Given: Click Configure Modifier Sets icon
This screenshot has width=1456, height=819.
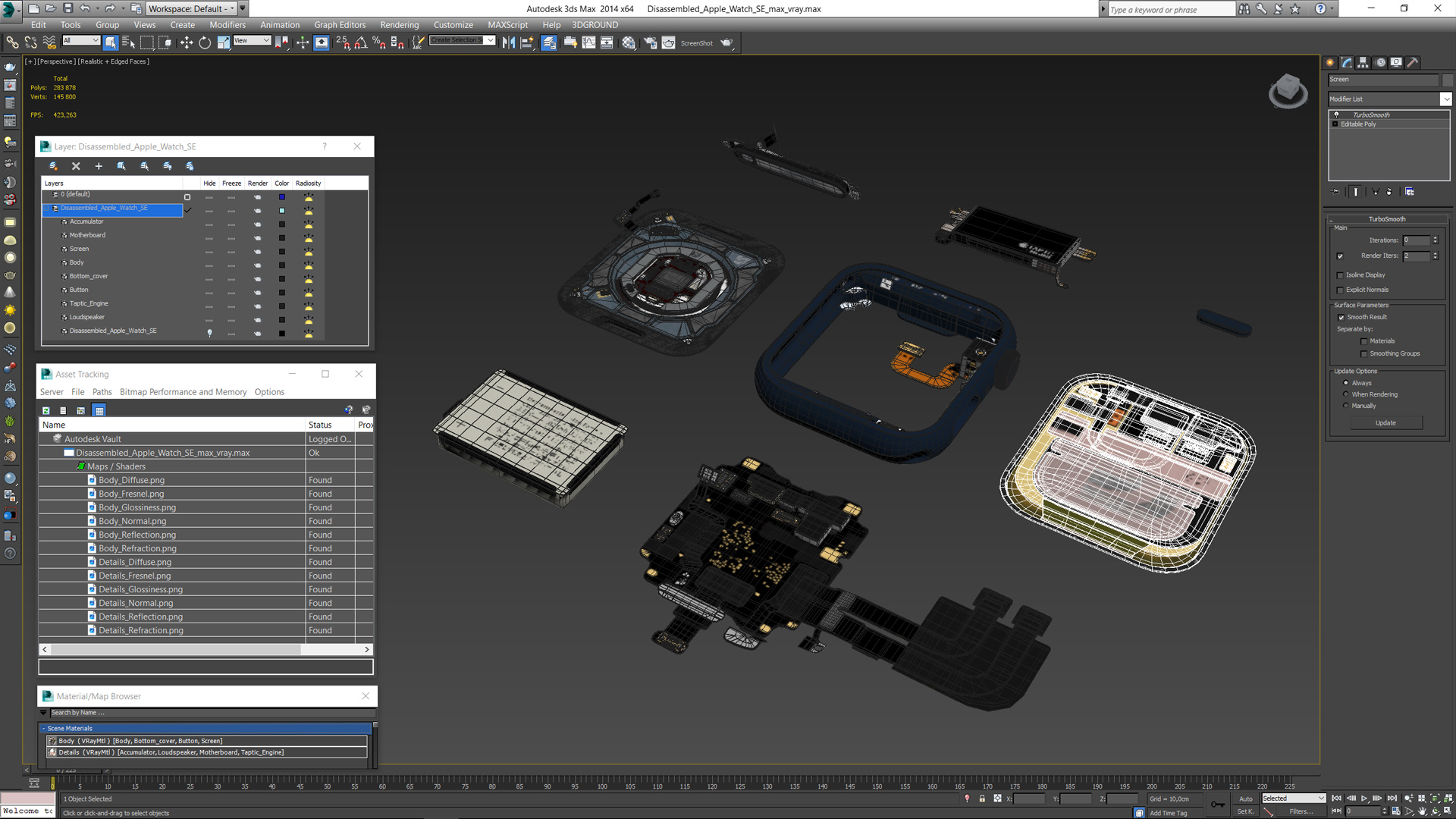Looking at the screenshot, I should [1410, 192].
